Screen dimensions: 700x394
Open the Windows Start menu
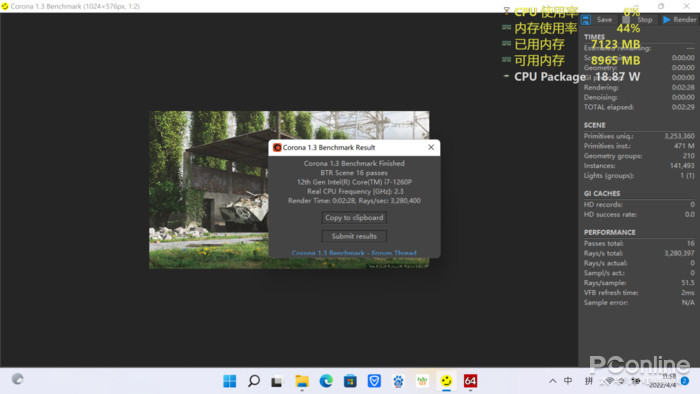[229, 381]
